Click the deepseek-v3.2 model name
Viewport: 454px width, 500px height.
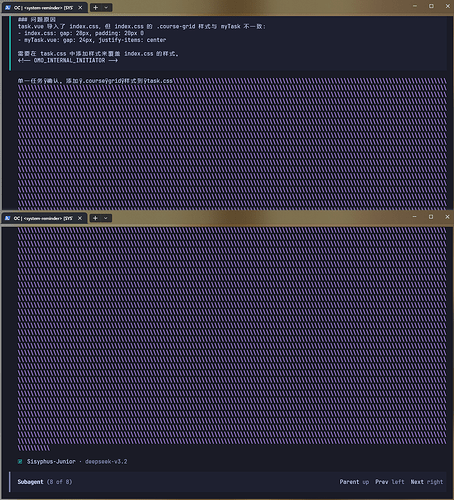click(x=106, y=462)
